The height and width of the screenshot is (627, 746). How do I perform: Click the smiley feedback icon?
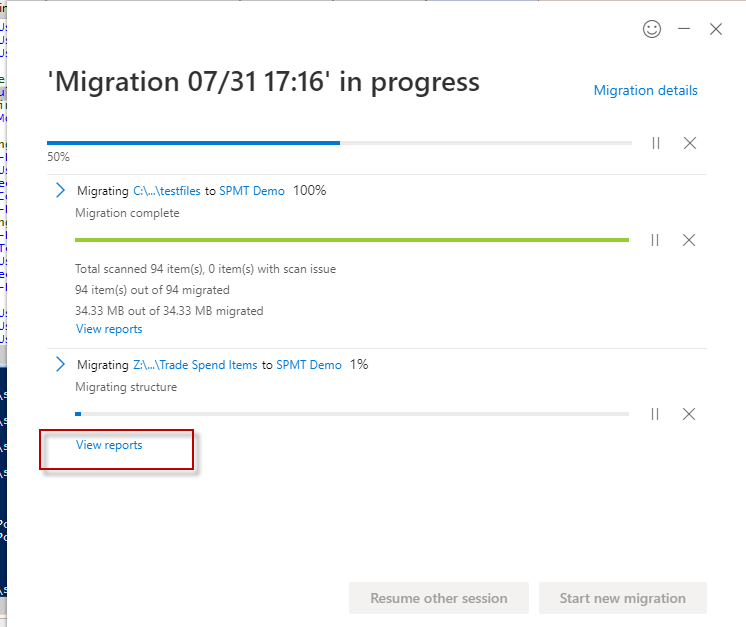point(652,29)
